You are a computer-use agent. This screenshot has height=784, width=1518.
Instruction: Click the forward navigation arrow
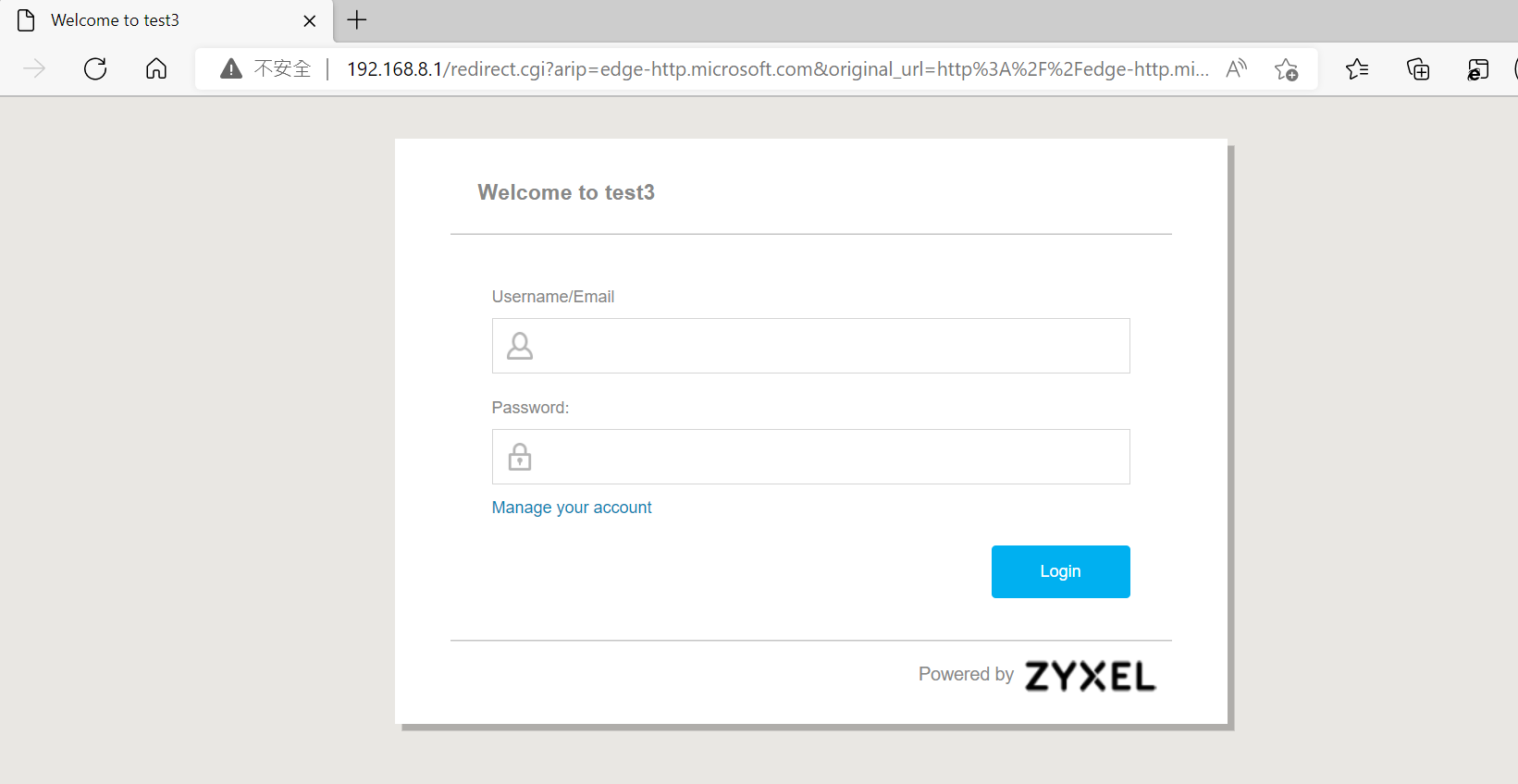[x=34, y=68]
